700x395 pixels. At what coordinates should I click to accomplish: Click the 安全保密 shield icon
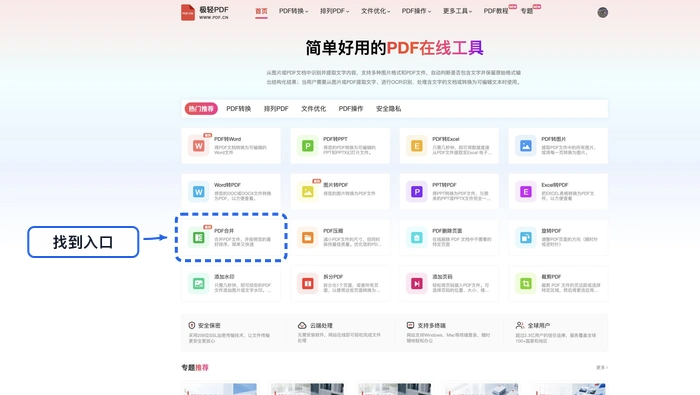(x=192, y=325)
